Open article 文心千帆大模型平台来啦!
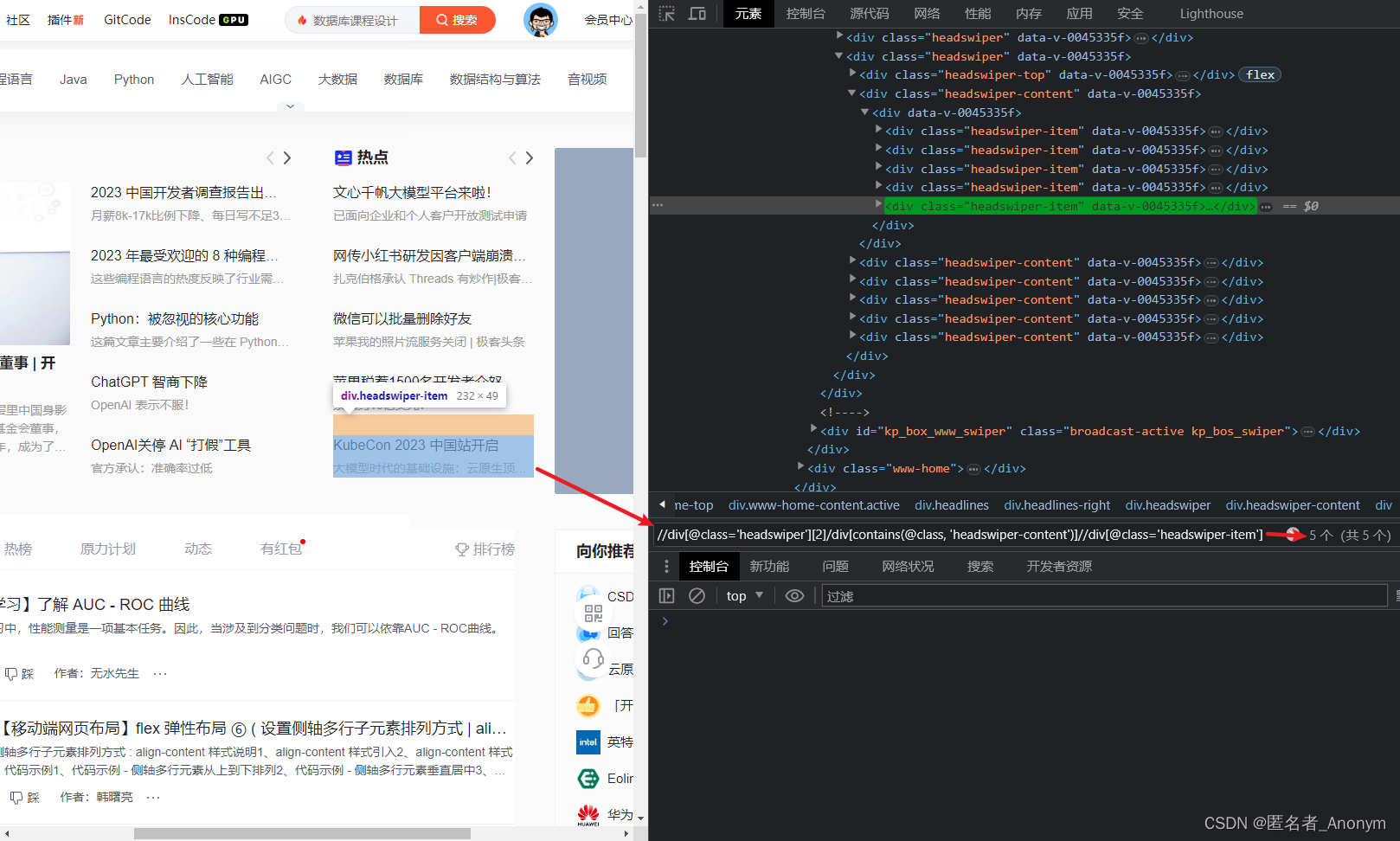This screenshot has width=1400, height=841. pos(412,193)
